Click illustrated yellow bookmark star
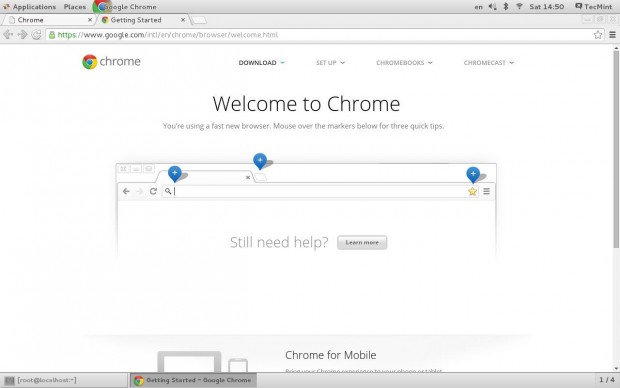Screen dimensions: 620x388 [472, 191]
